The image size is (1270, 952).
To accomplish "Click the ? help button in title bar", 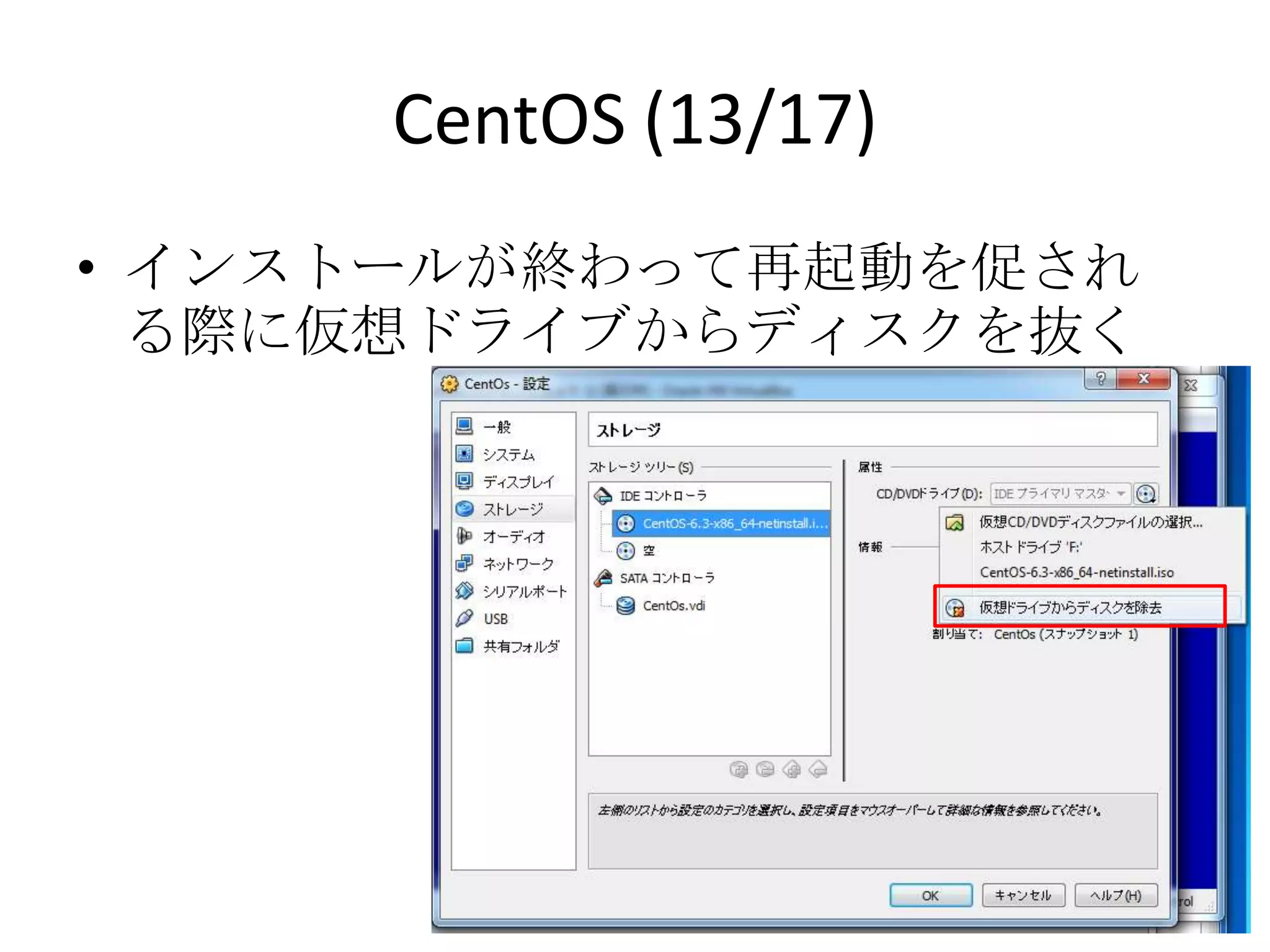I will point(1101,379).
